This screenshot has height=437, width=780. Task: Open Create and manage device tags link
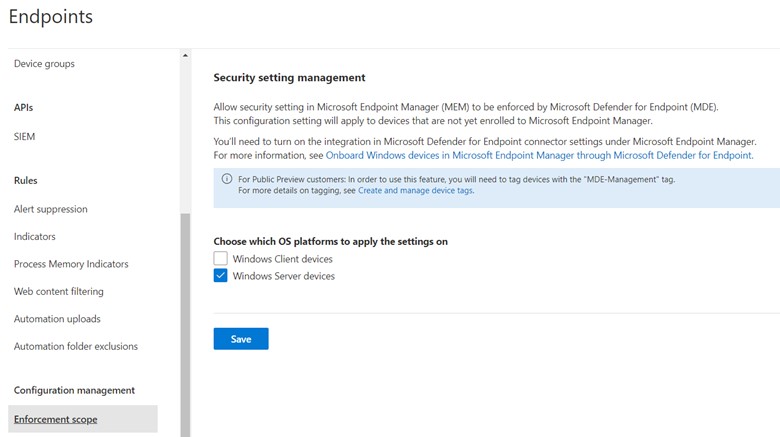coord(415,191)
